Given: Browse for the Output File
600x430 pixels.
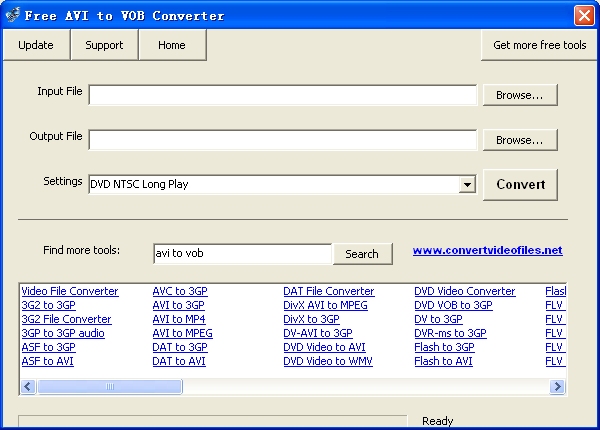Looking at the screenshot, I should [x=520, y=140].
